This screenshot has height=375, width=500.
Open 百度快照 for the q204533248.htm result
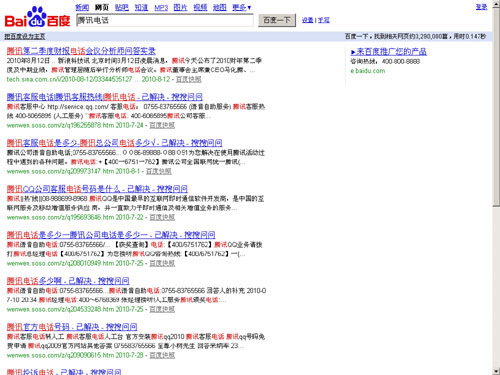click(162, 309)
